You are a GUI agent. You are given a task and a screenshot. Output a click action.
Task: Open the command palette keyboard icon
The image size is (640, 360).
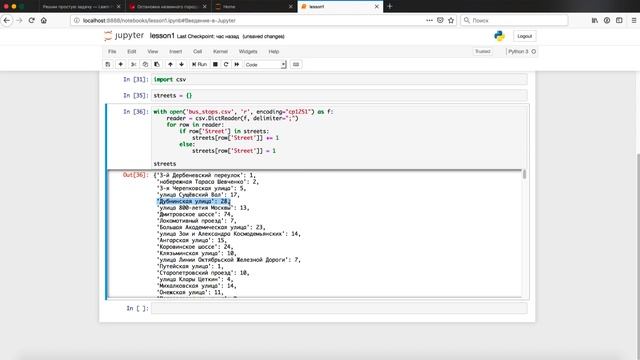[x=296, y=64]
